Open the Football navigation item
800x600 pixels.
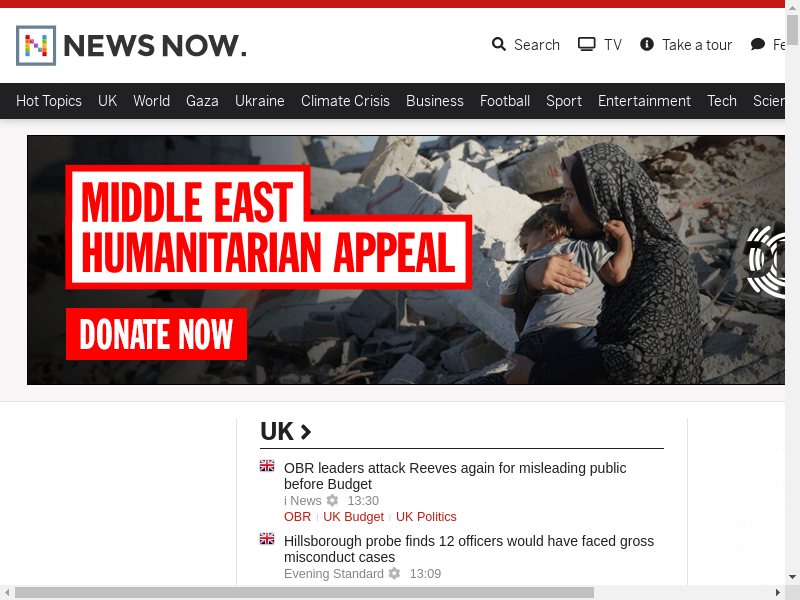[x=505, y=101]
